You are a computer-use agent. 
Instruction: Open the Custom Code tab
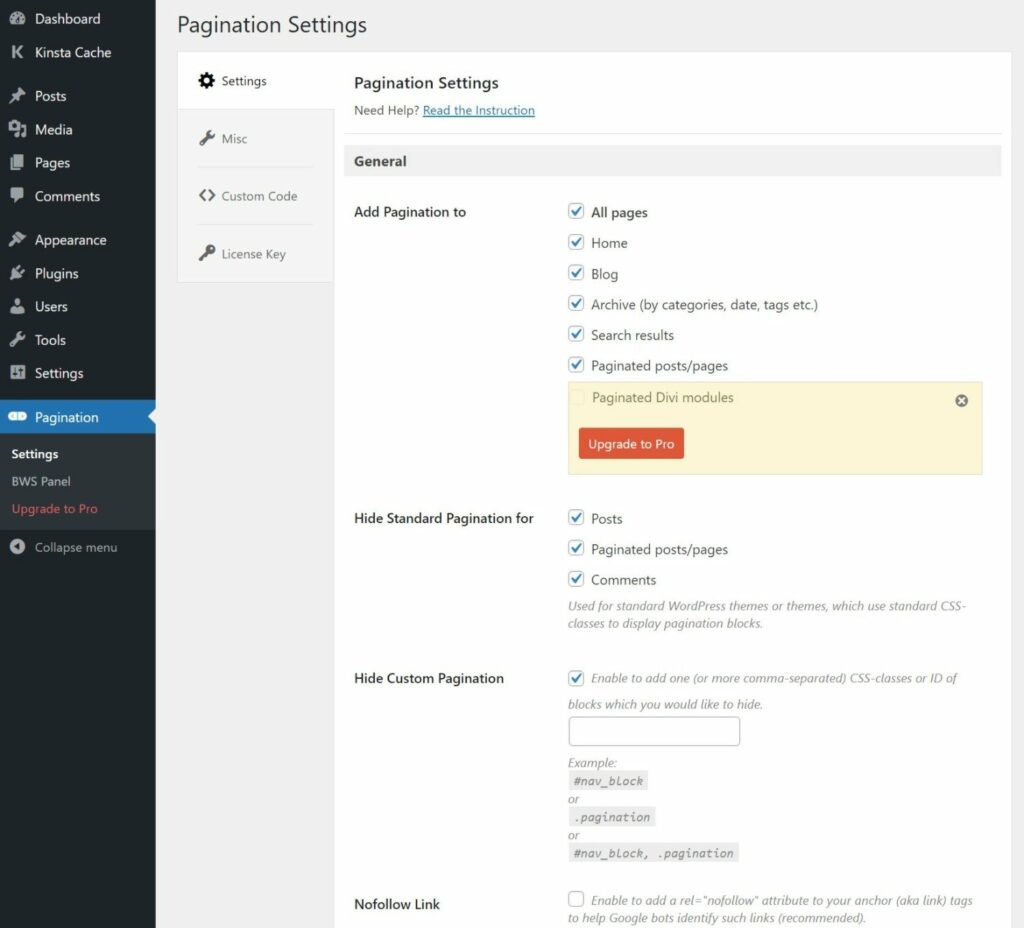click(249, 197)
